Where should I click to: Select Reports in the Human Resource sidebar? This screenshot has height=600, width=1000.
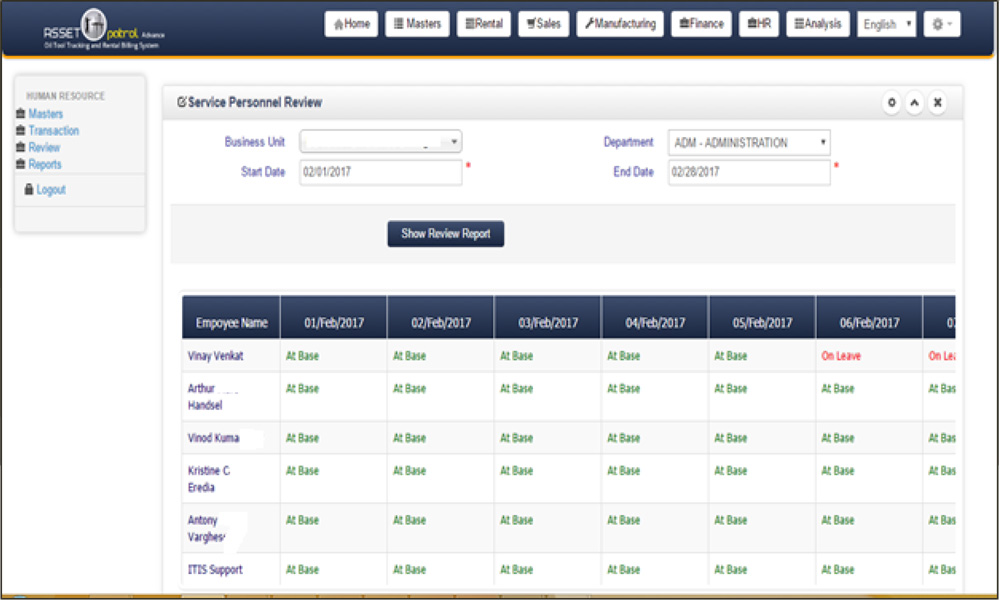point(45,165)
